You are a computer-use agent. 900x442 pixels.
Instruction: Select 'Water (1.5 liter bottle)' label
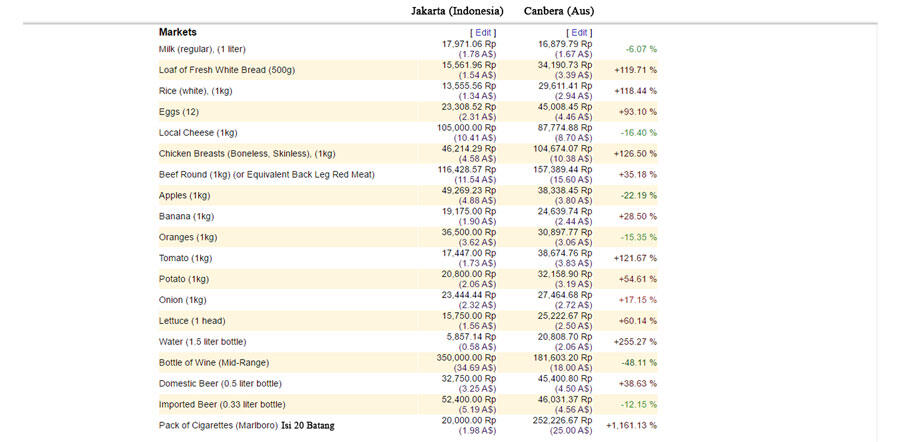(203, 342)
